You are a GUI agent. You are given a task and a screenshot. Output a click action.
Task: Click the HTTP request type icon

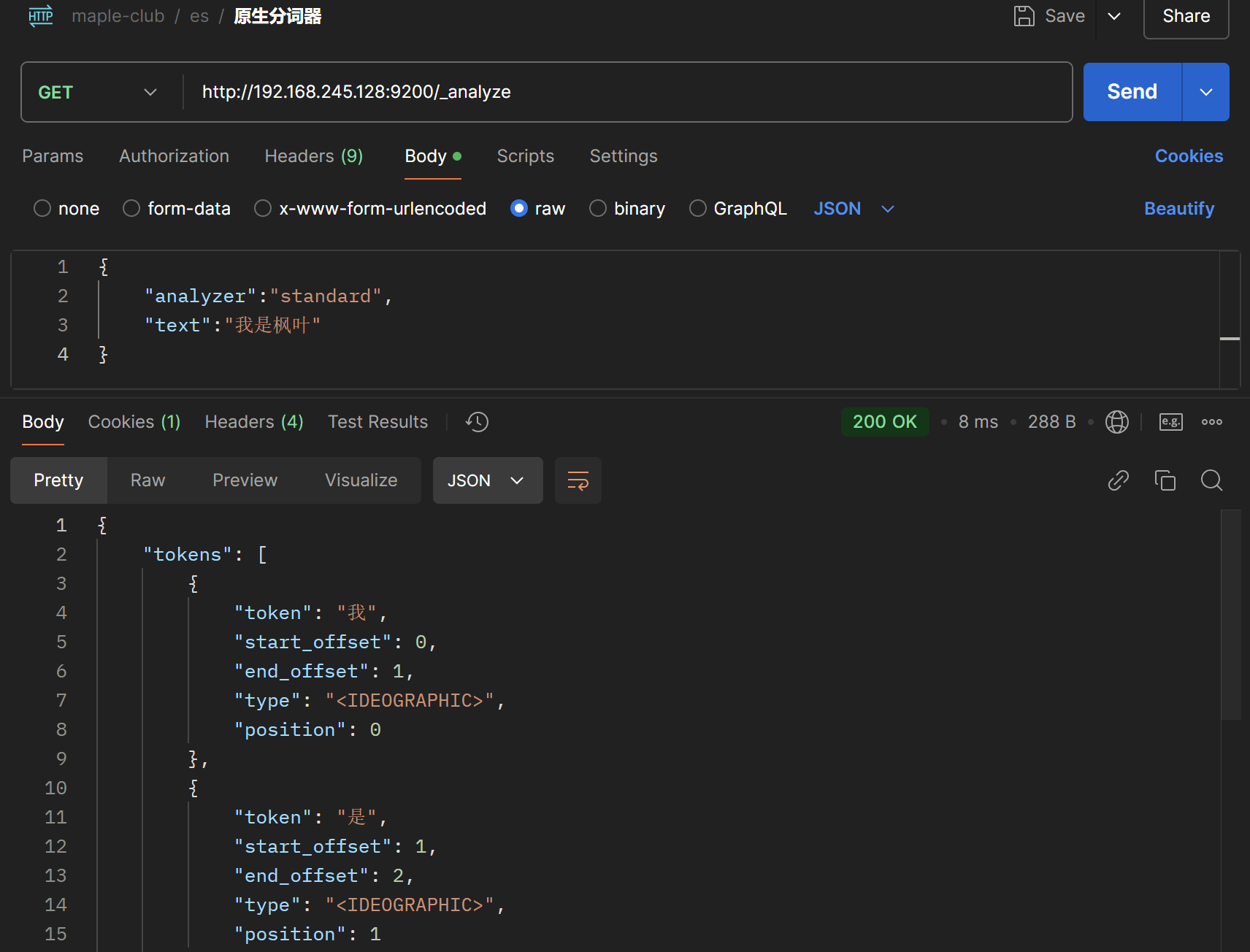click(x=41, y=16)
